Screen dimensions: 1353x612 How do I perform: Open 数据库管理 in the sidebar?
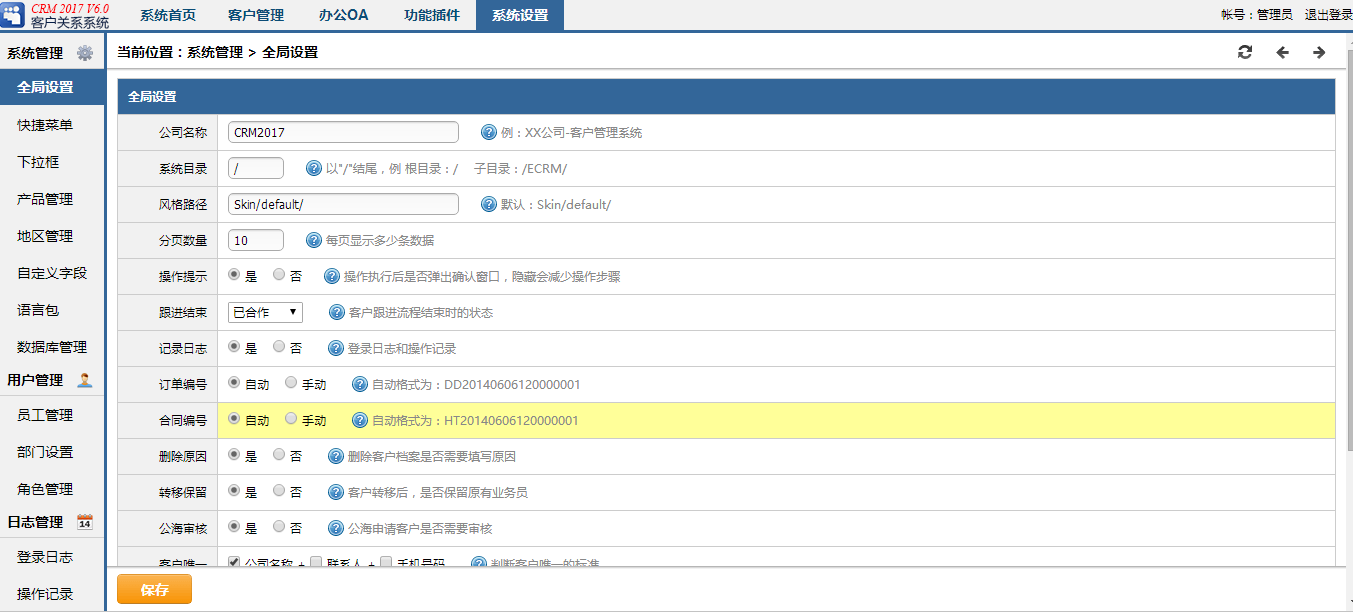coord(52,347)
